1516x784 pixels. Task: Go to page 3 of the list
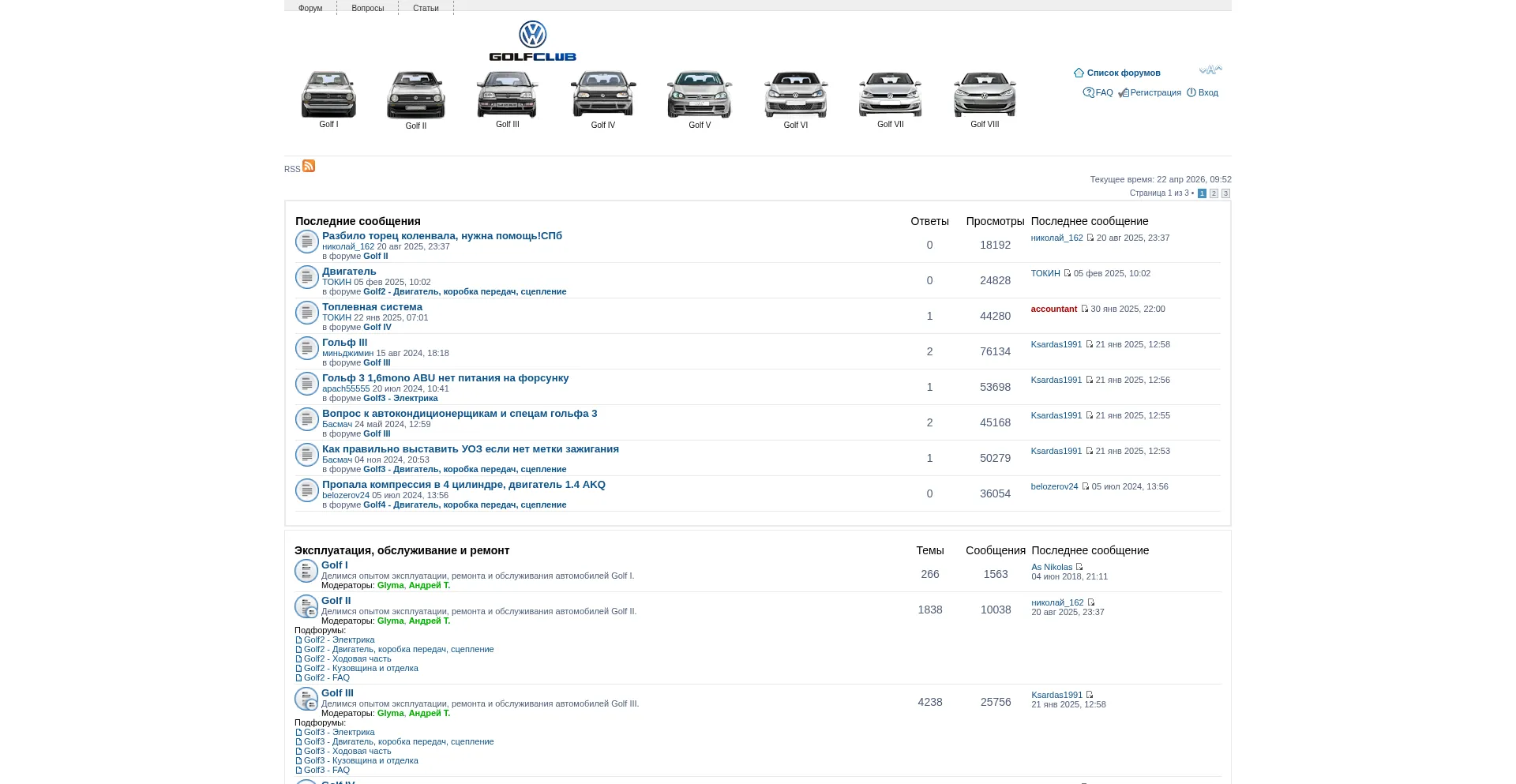point(1225,193)
